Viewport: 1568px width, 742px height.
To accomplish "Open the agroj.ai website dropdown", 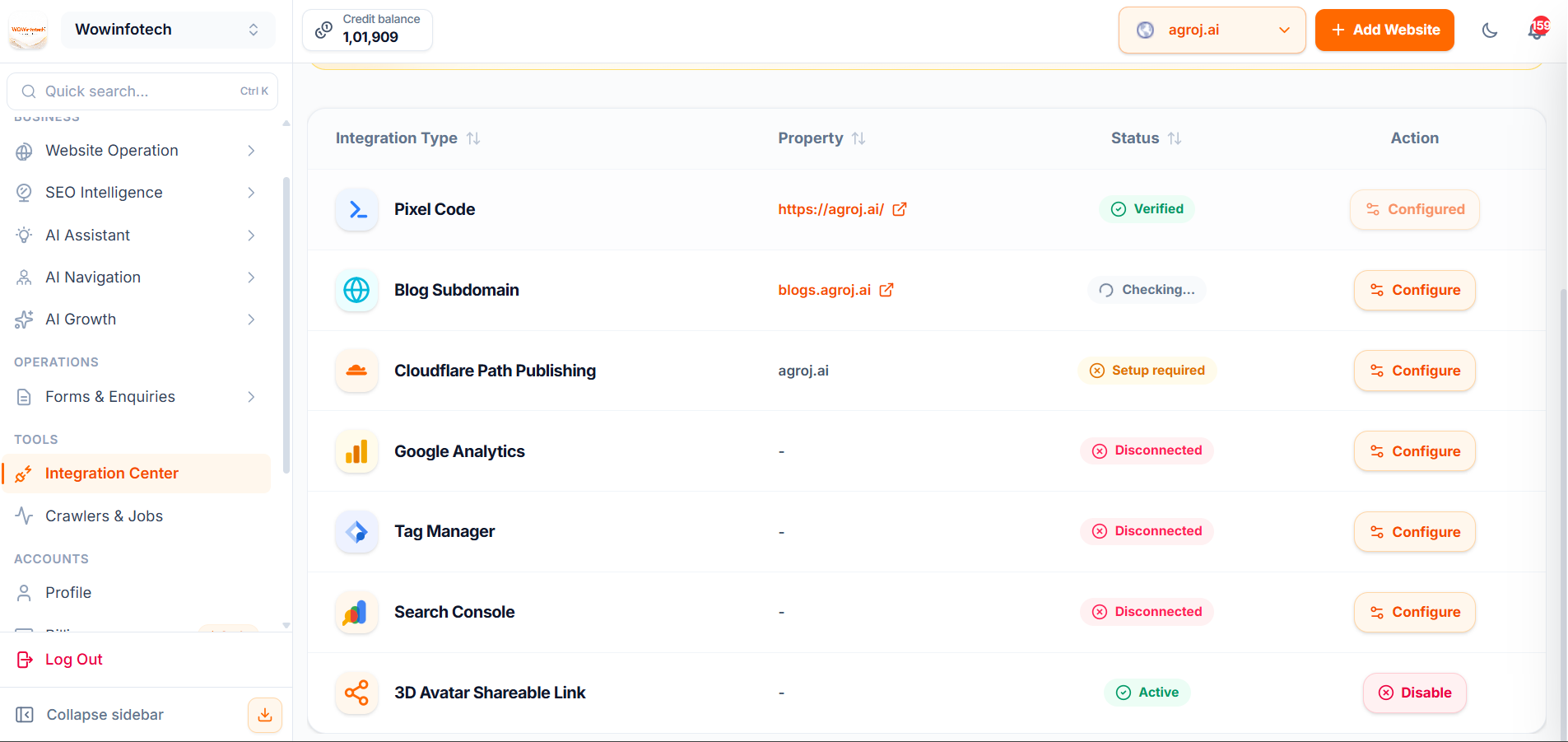I will pyautogui.click(x=1212, y=30).
